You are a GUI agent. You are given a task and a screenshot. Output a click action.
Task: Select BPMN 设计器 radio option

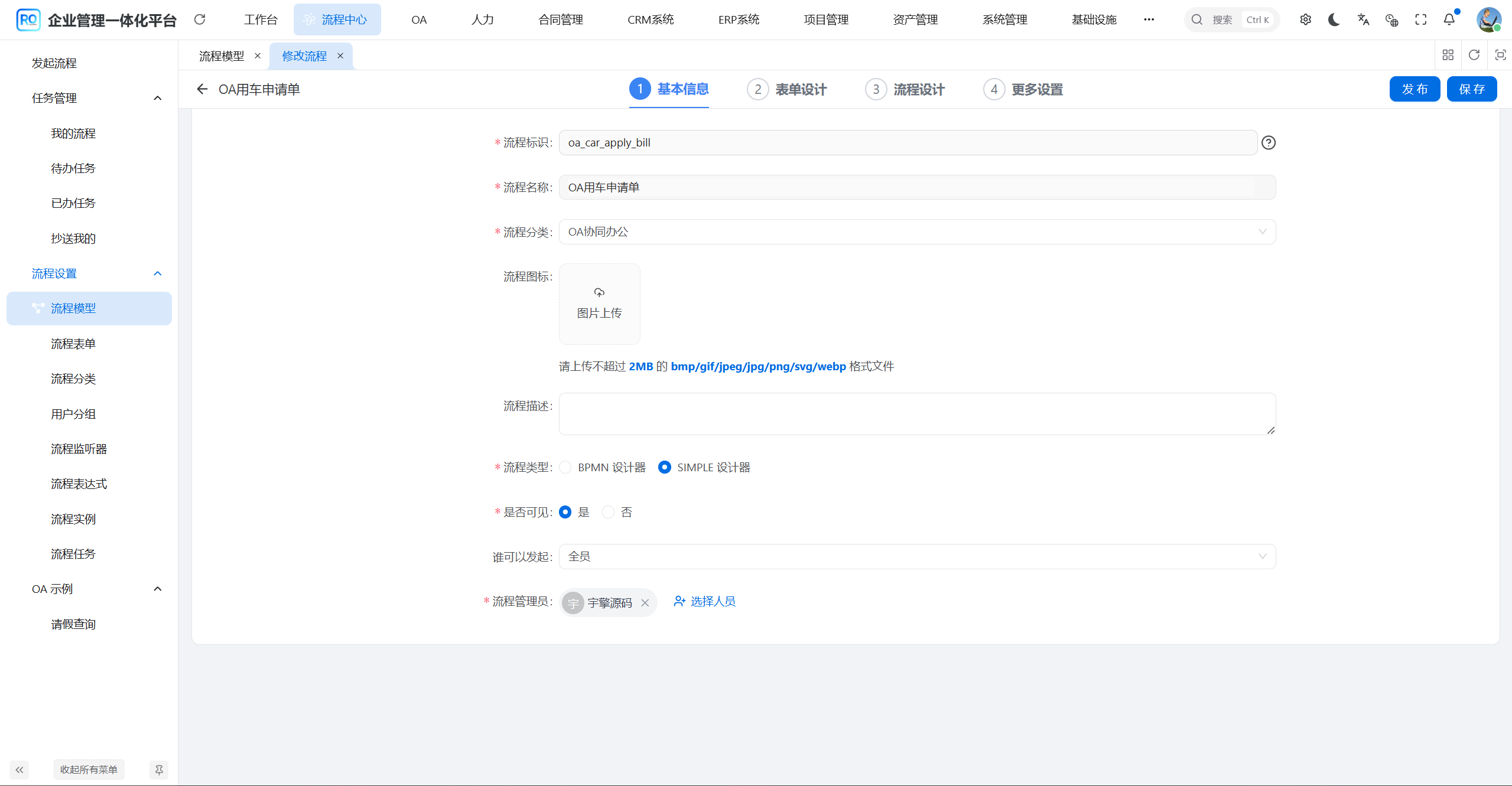(x=565, y=467)
